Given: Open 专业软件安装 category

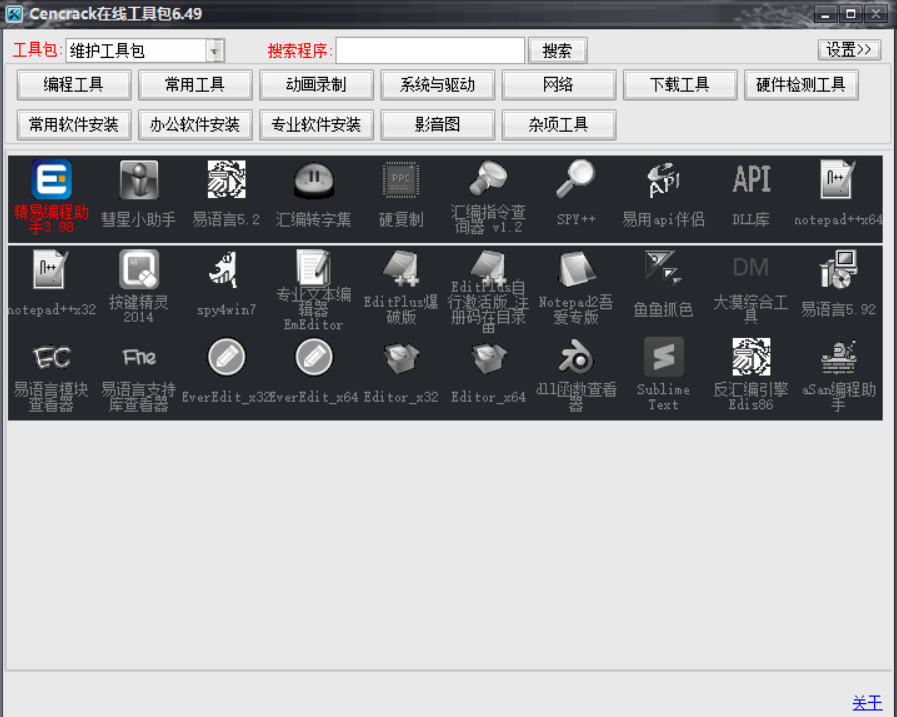Looking at the screenshot, I should click(316, 125).
